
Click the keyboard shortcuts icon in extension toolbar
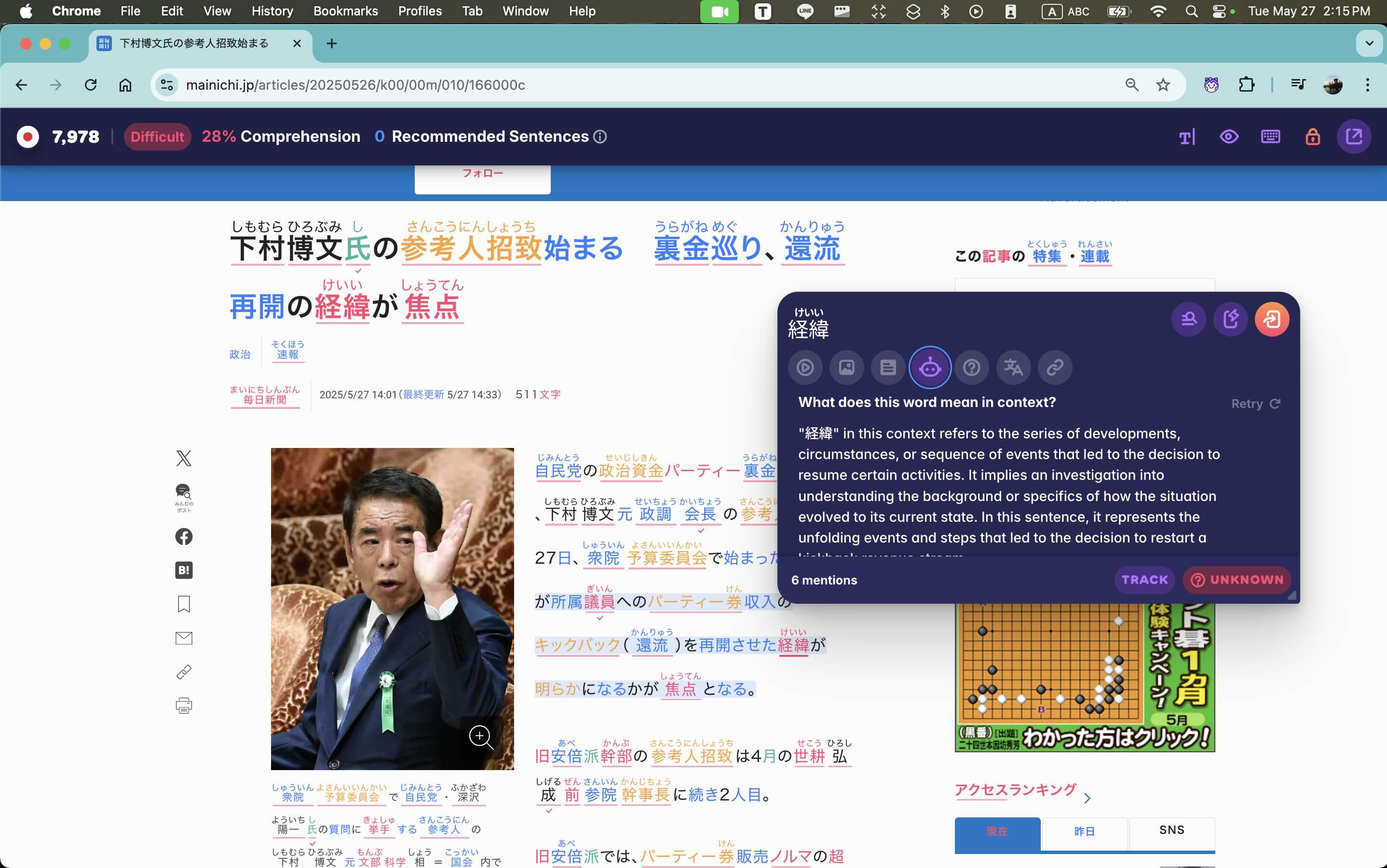(x=1270, y=136)
